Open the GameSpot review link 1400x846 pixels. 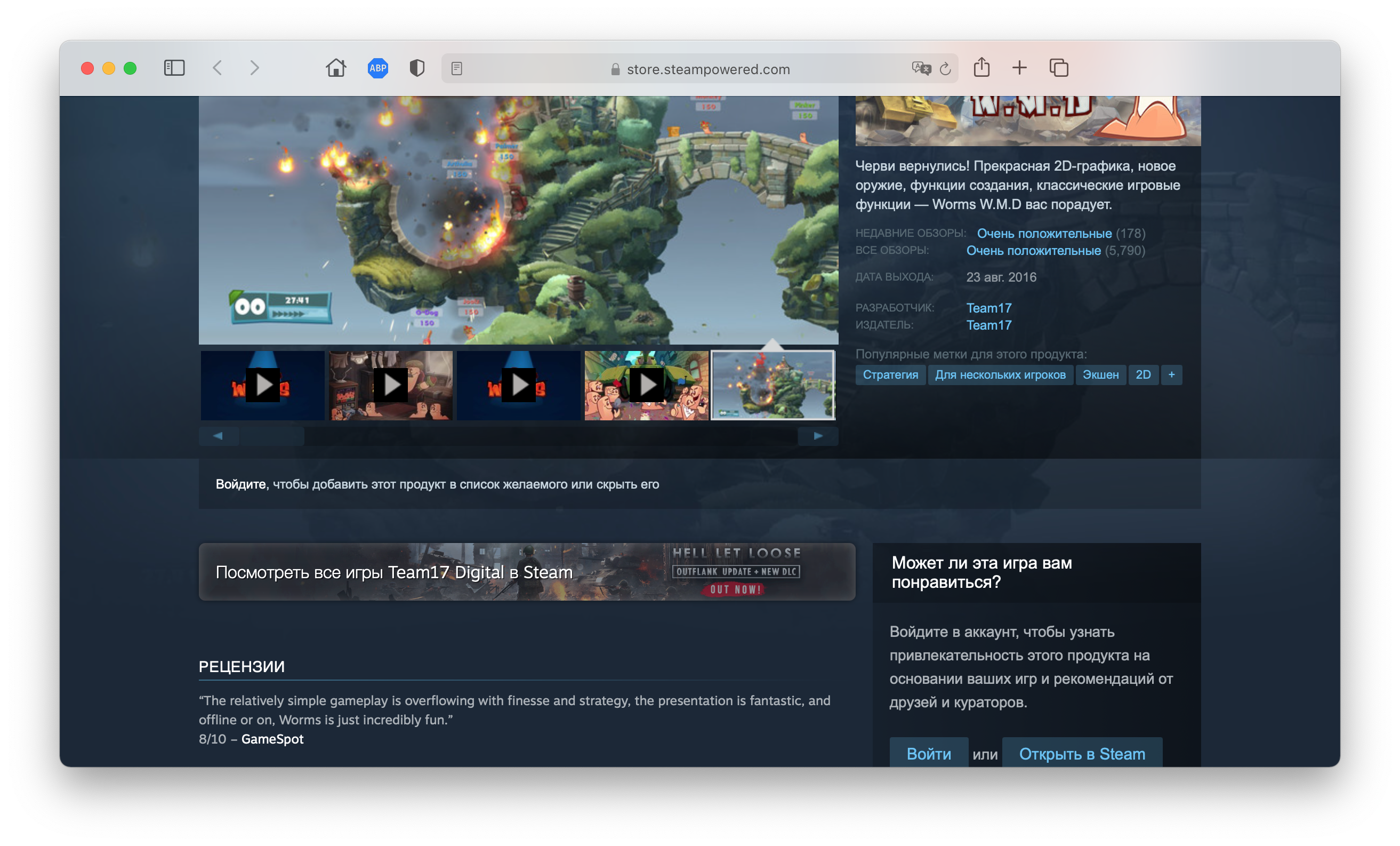click(x=272, y=739)
